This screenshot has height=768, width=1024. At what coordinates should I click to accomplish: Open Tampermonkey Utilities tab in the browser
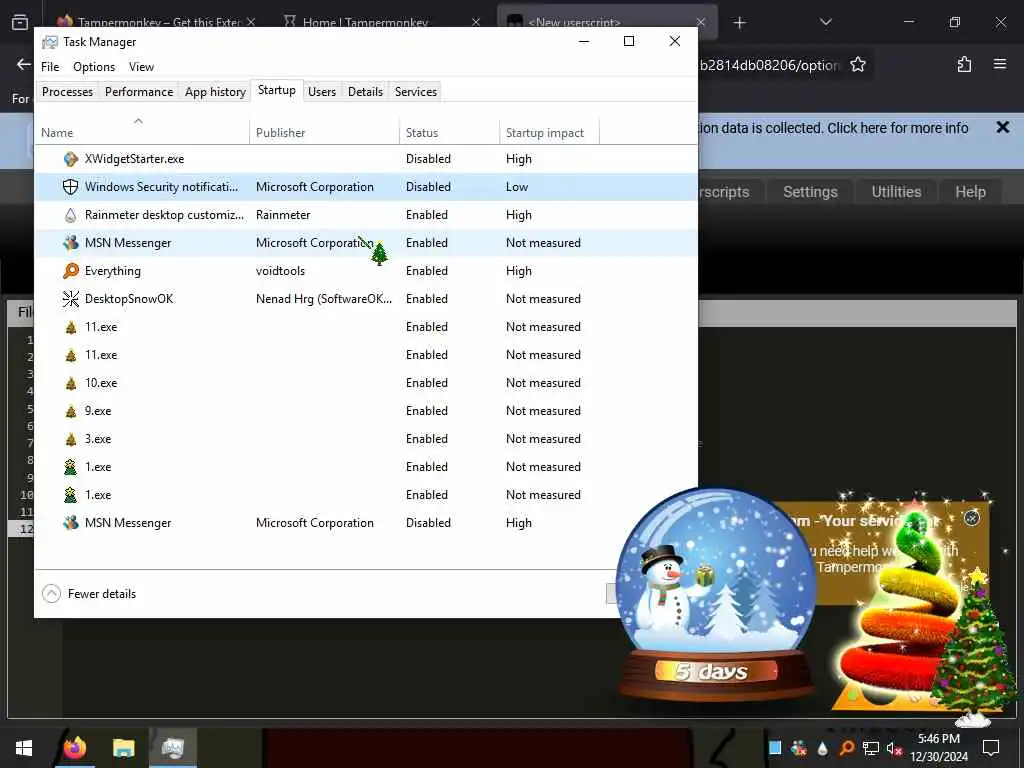pos(896,192)
